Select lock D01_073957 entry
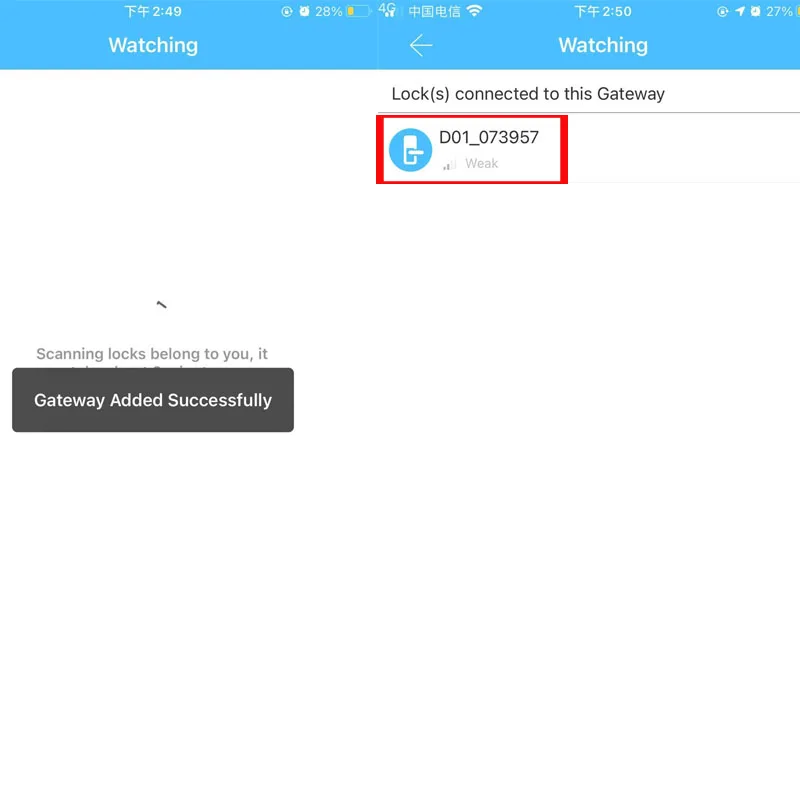Image resolution: width=800 pixels, height=800 pixels. tap(472, 149)
